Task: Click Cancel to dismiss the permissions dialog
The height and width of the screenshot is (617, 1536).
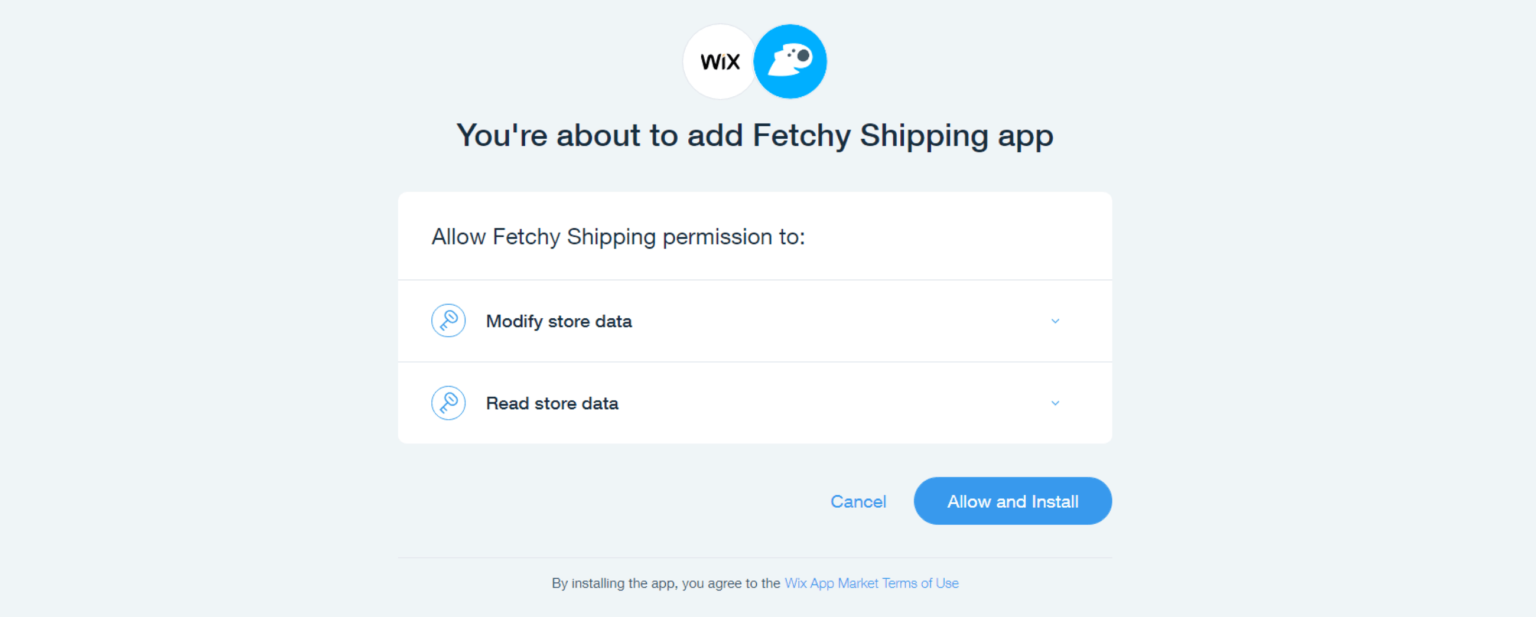Action: [x=857, y=501]
